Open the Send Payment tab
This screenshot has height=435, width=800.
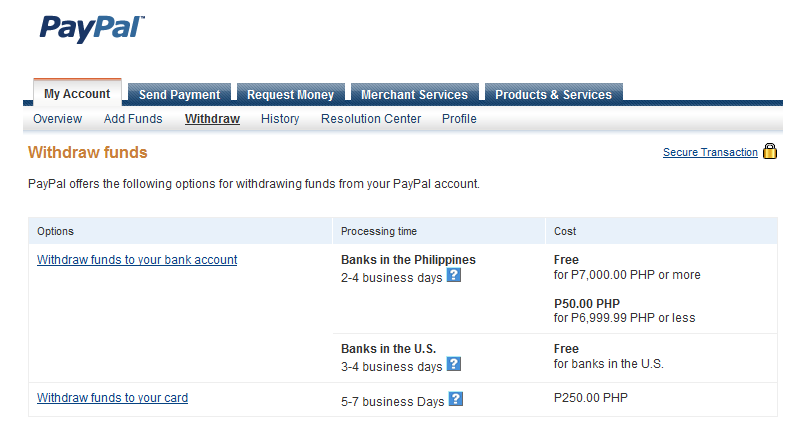[x=179, y=95]
